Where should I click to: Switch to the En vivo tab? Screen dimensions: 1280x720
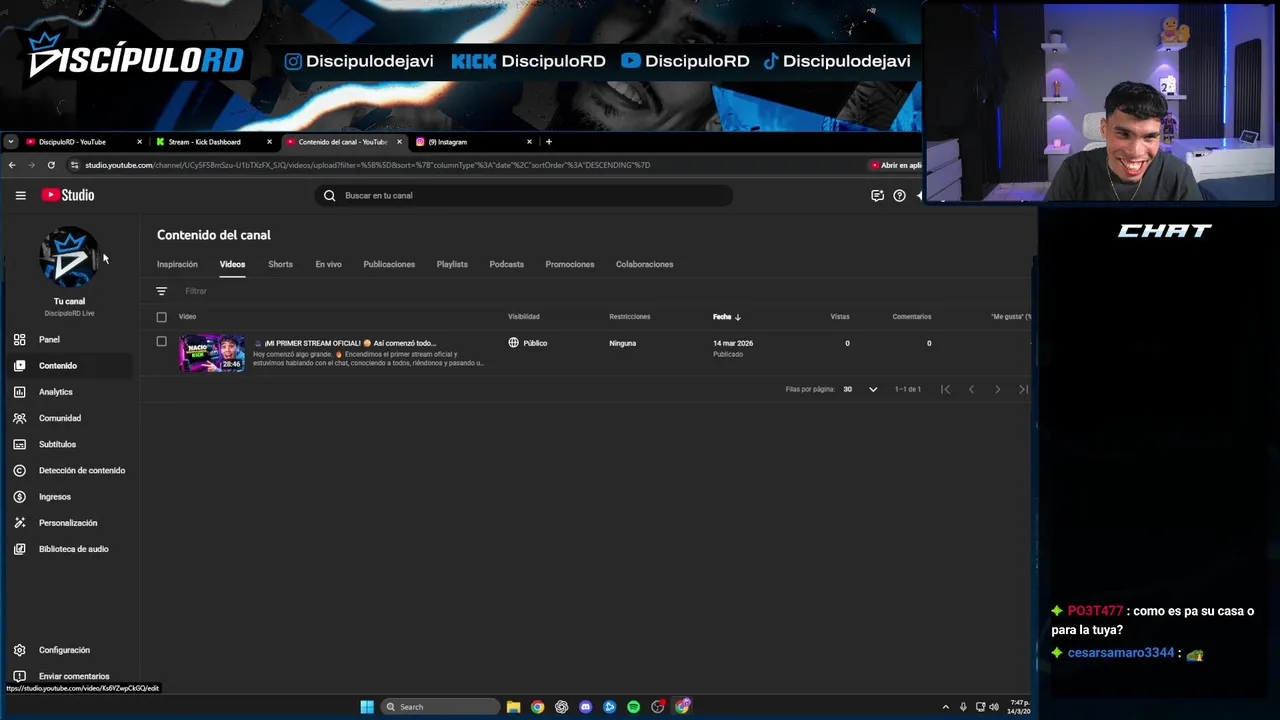click(x=328, y=264)
